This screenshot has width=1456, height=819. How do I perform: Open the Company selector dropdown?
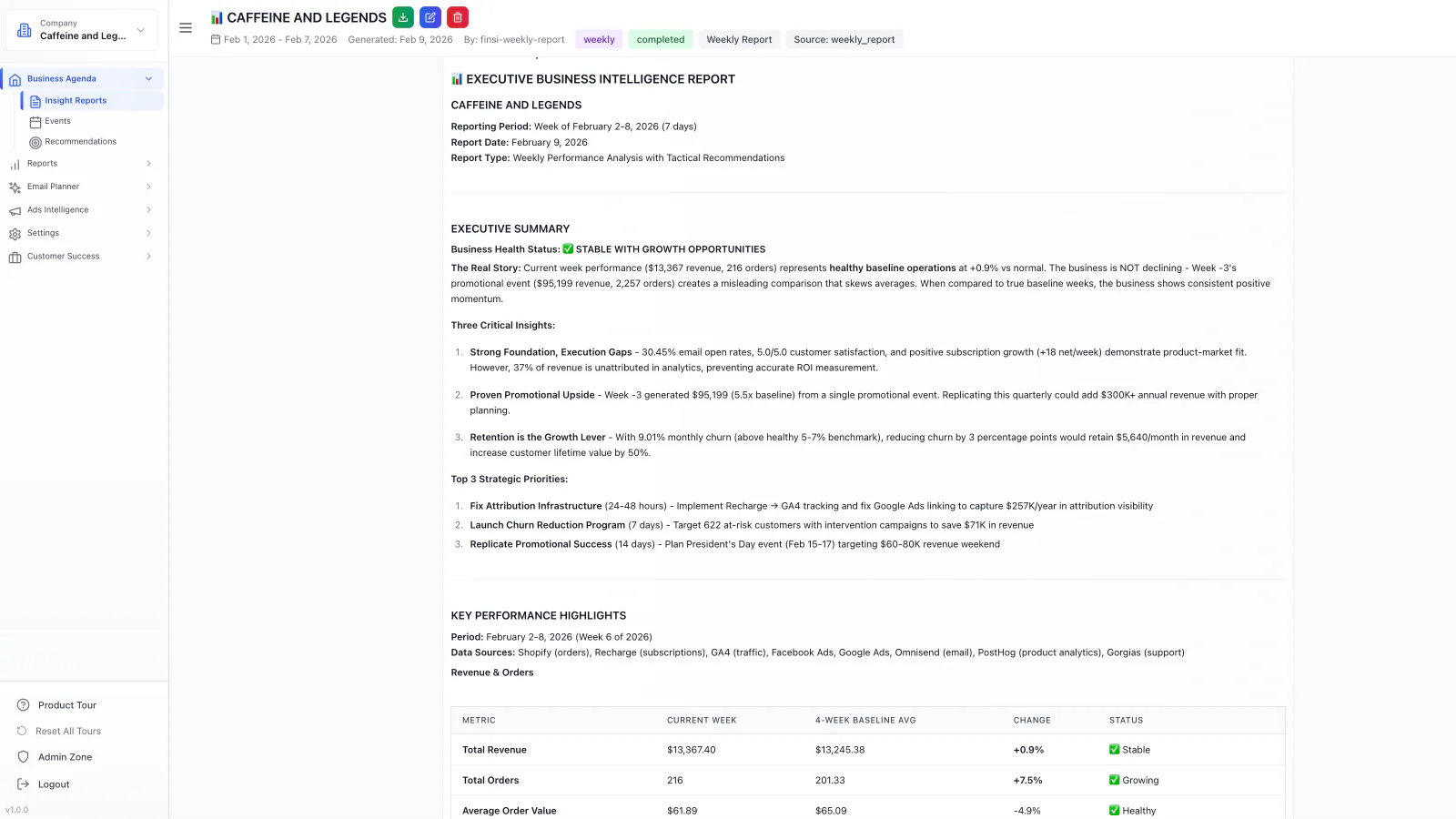tap(82, 30)
